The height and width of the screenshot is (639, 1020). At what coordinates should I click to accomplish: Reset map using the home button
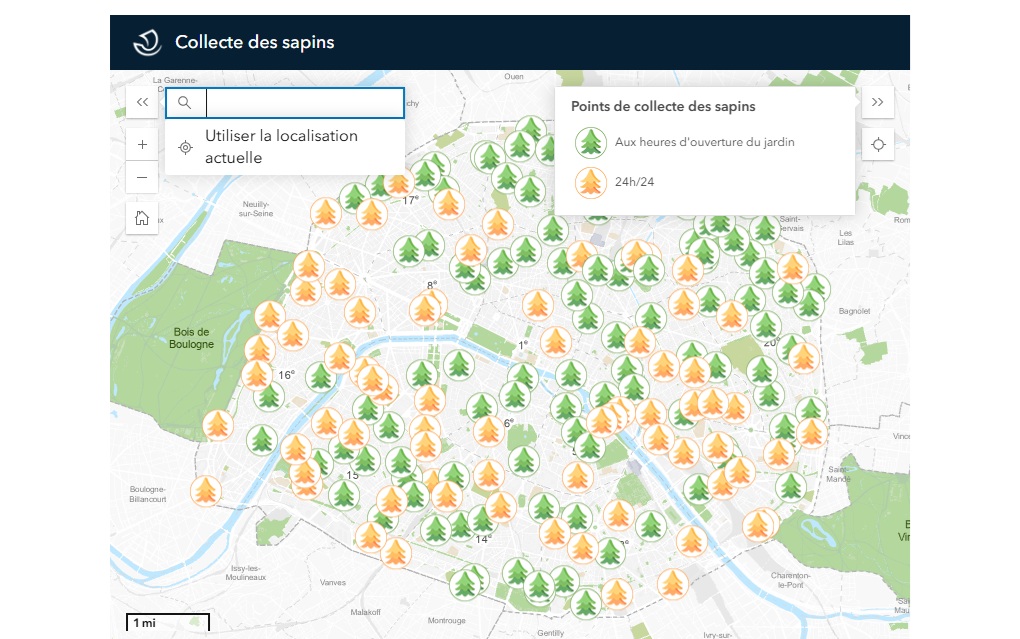142,218
